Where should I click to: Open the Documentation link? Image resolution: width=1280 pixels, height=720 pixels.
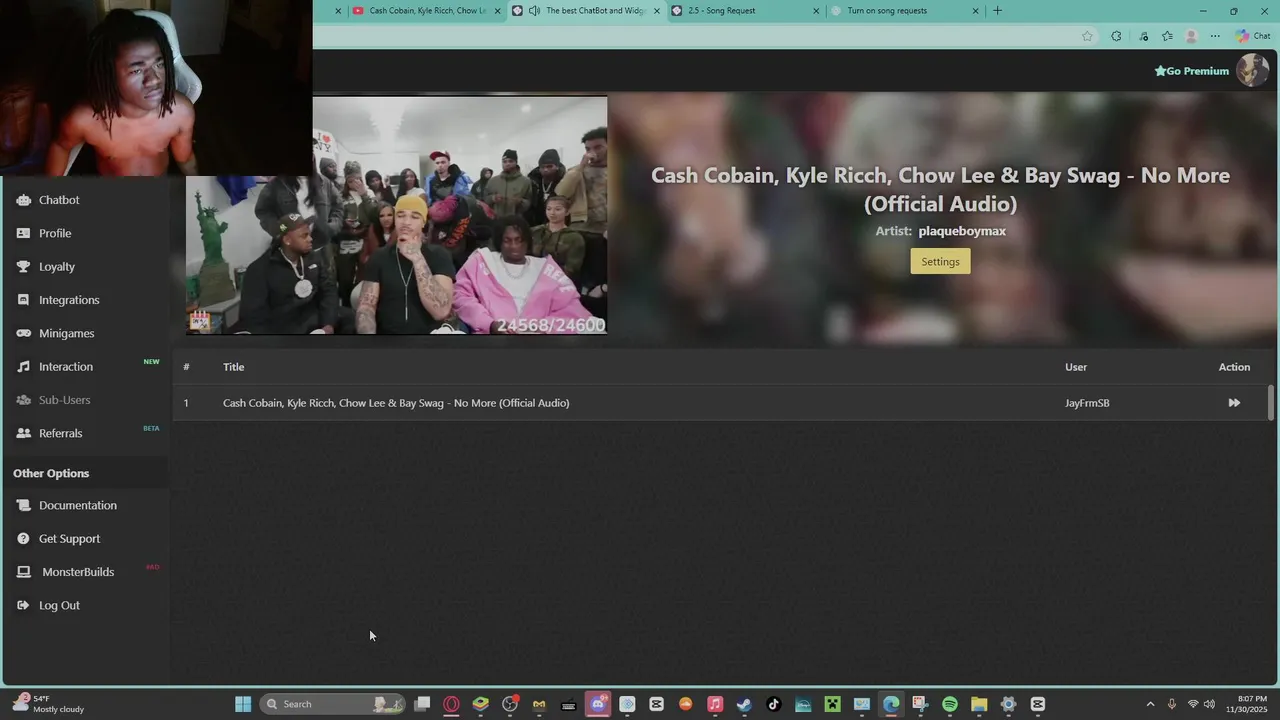(77, 505)
